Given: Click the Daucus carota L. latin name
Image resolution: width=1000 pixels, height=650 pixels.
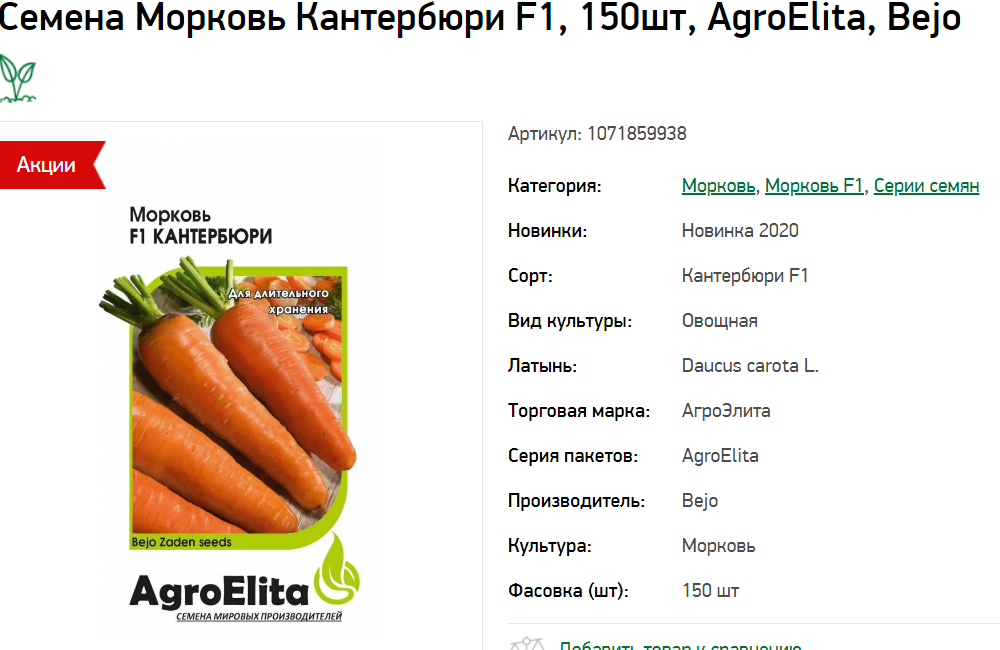Looking at the screenshot, I should pos(750,366).
